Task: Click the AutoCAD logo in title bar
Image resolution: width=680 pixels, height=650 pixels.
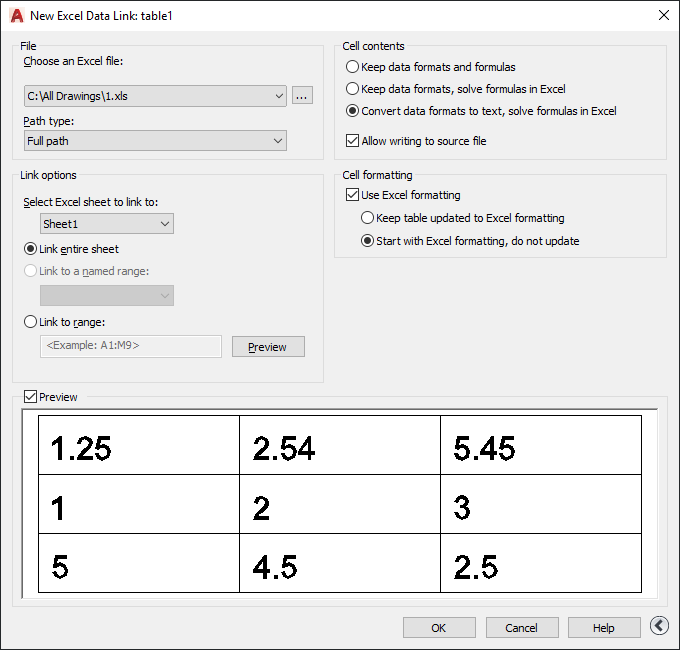Action: (16, 16)
